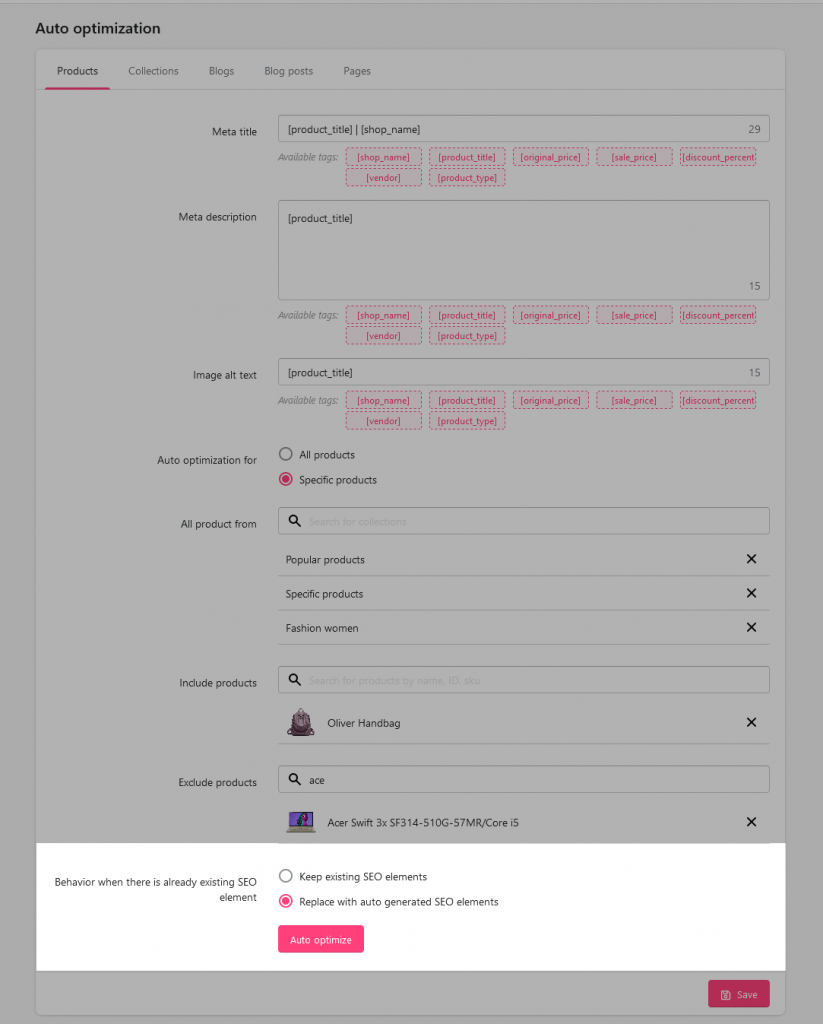
Task: Choose Replace with auto generated SEO elements
Action: [x=286, y=901]
